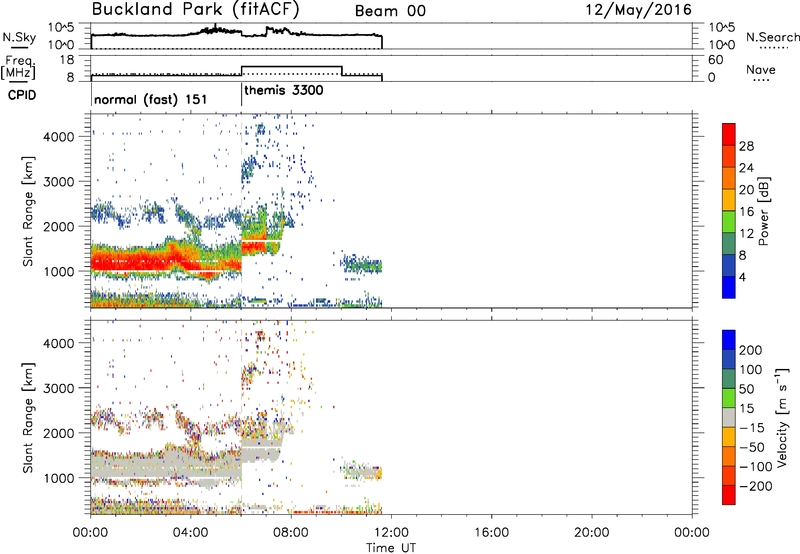The height and width of the screenshot is (554, 800).
Task: Click the "16:00" time tick label
Action: pos(491,533)
